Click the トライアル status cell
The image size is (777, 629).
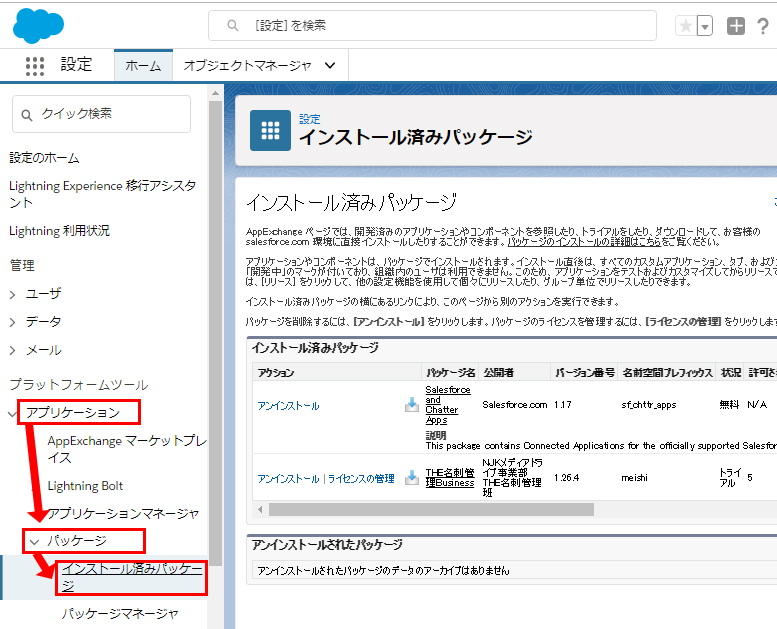[x=730, y=478]
